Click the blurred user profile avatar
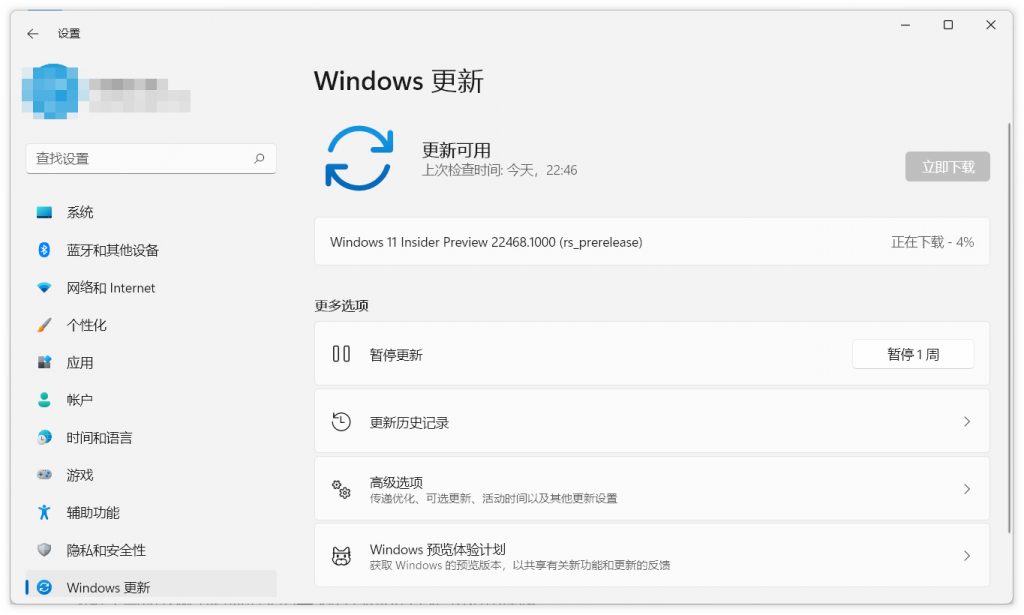The height and width of the screenshot is (615, 1024). pyautogui.click(x=50, y=91)
